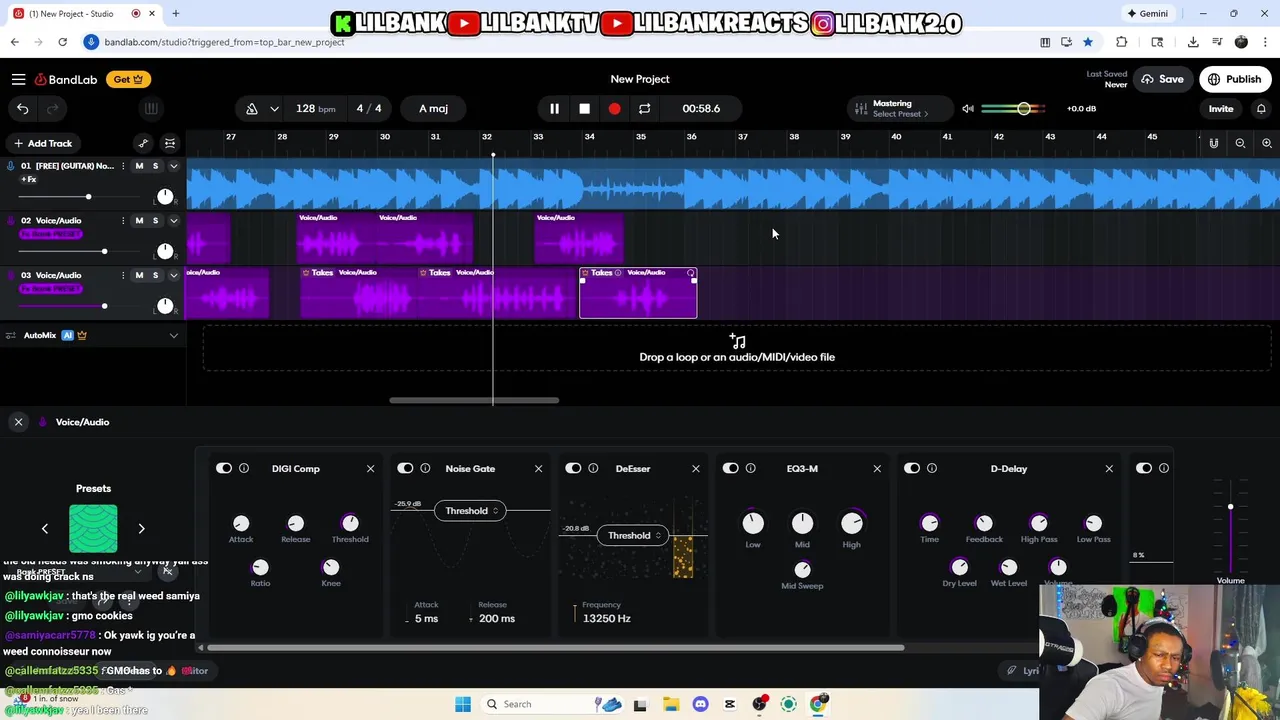This screenshot has width=1280, height=720.
Task: Open the automation curve tool next to Add Track
Action: pyautogui.click(x=143, y=143)
